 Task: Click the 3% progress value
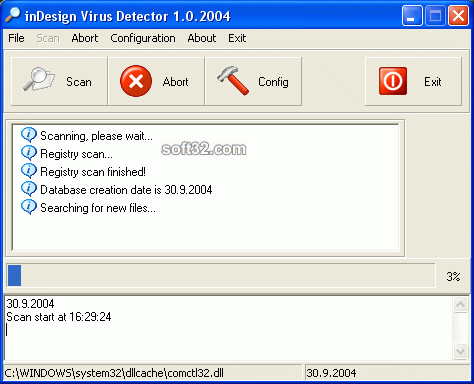coord(453,276)
